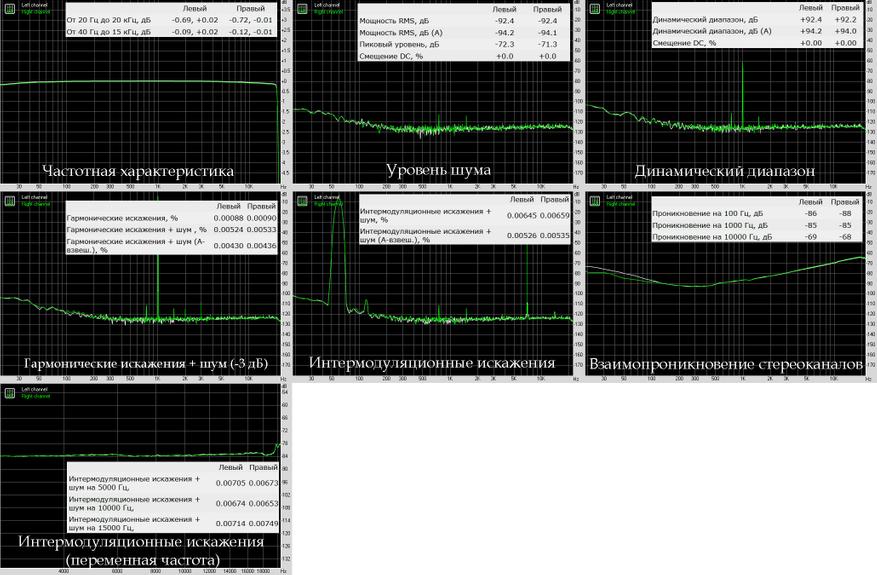The height and width of the screenshot is (575, 877).
Task: Click the '0.00524' distortion plus noise value
Action: [229, 229]
